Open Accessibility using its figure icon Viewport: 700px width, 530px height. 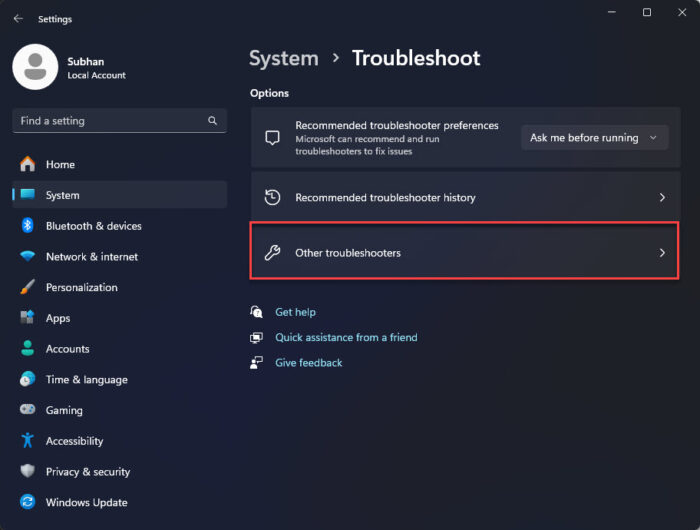coord(28,440)
